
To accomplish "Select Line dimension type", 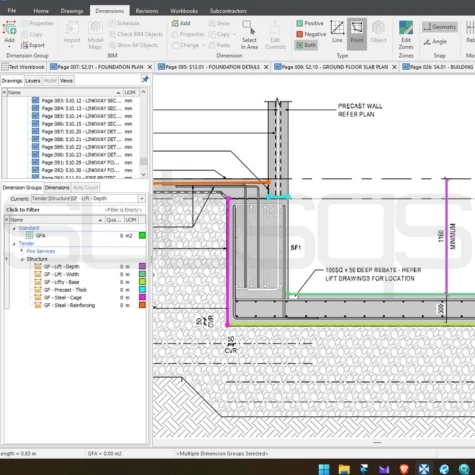I will click(337, 32).
